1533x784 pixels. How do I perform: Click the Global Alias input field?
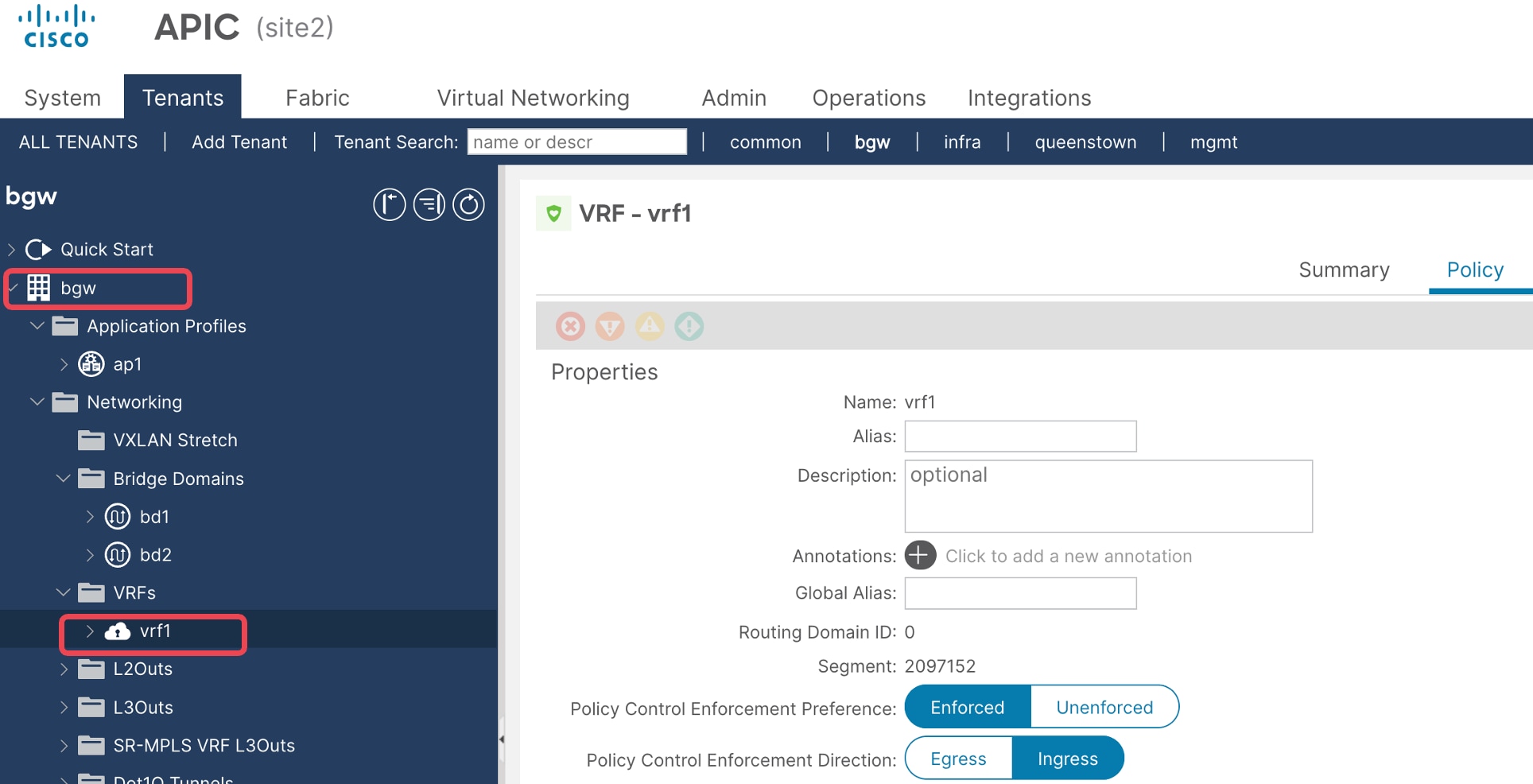click(1021, 593)
